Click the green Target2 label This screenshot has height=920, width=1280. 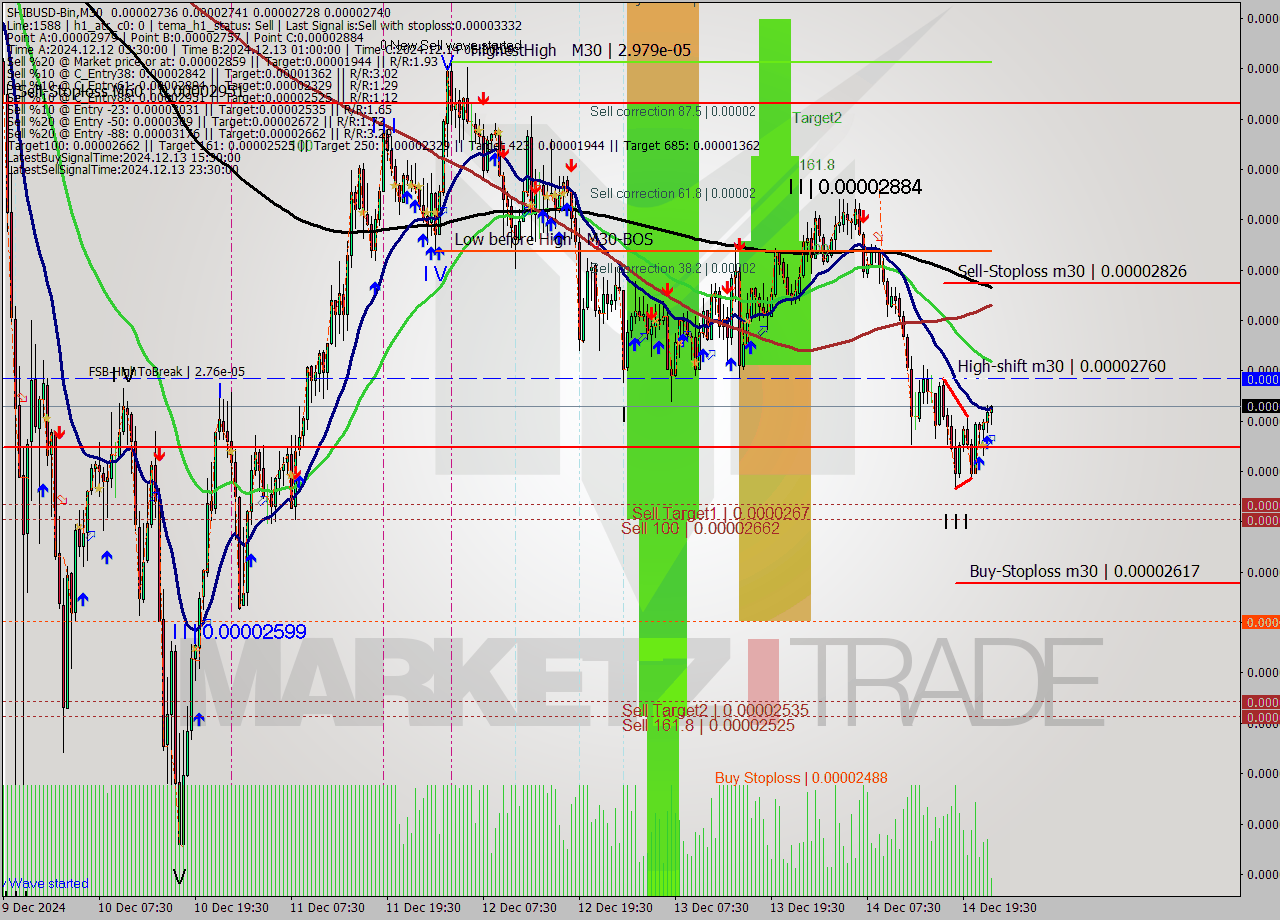[x=817, y=118]
